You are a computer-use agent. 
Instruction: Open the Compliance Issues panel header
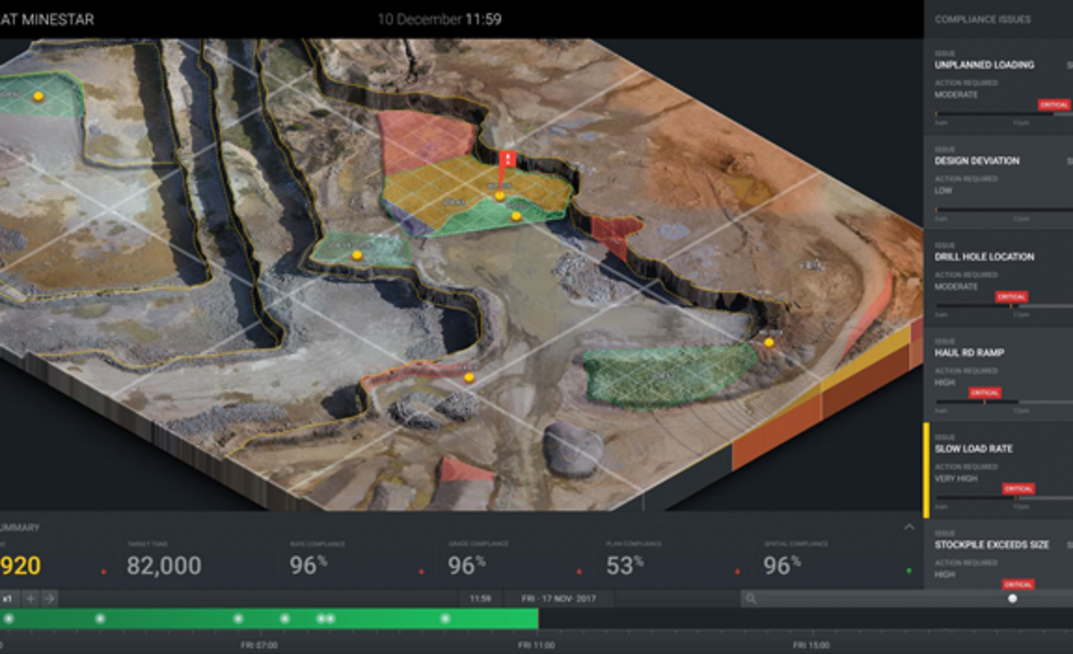[982, 19]
